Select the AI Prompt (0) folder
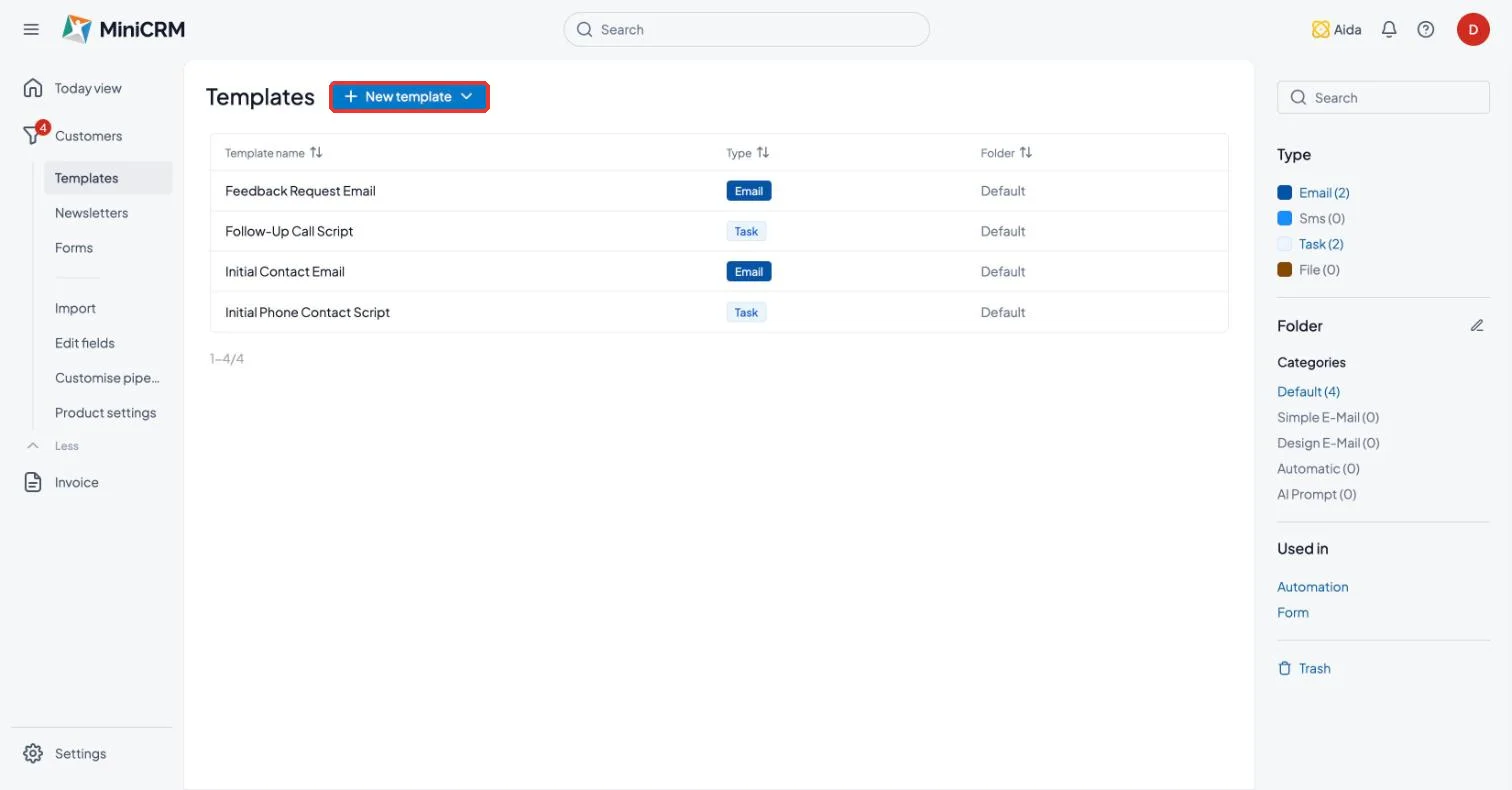The width and height of the screenshot is (1512, 790). click(x=1317, y=494)
